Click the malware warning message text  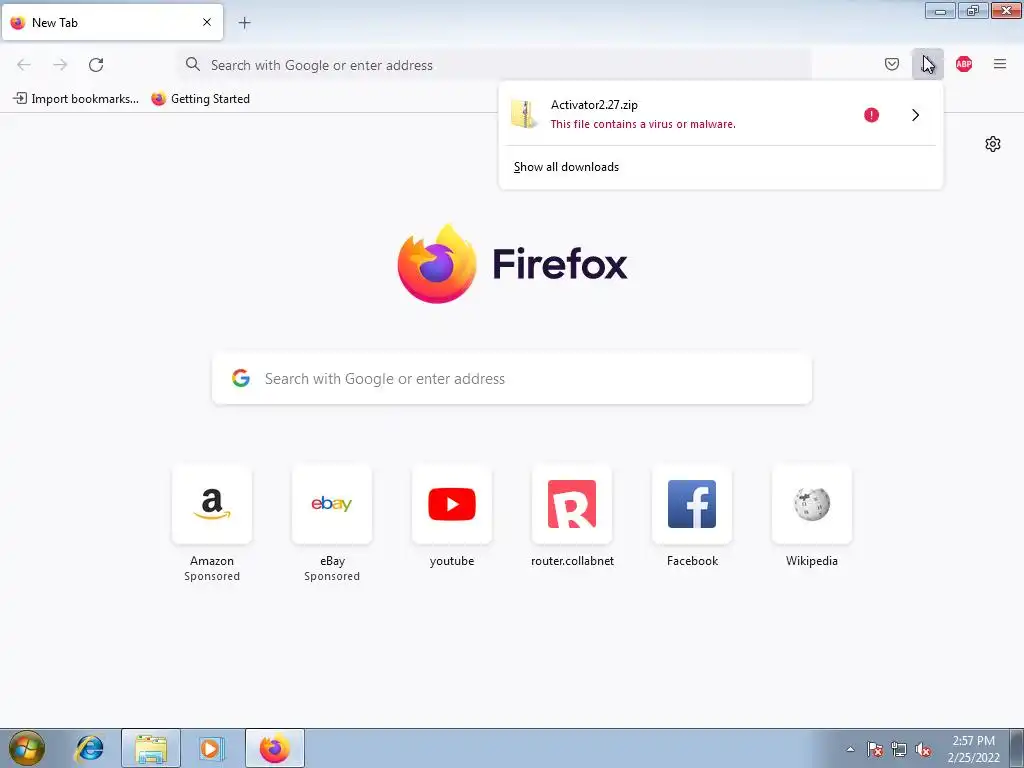coord(643,124)
